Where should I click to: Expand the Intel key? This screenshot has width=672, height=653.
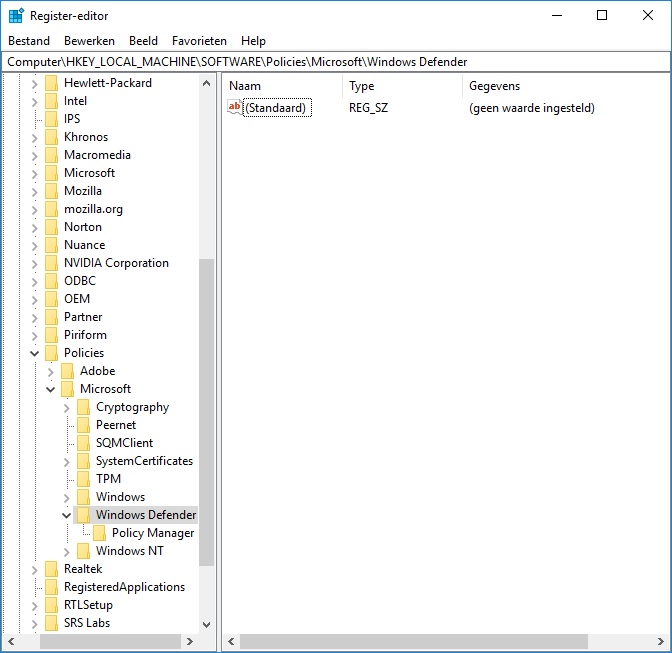tap(35, 101)
